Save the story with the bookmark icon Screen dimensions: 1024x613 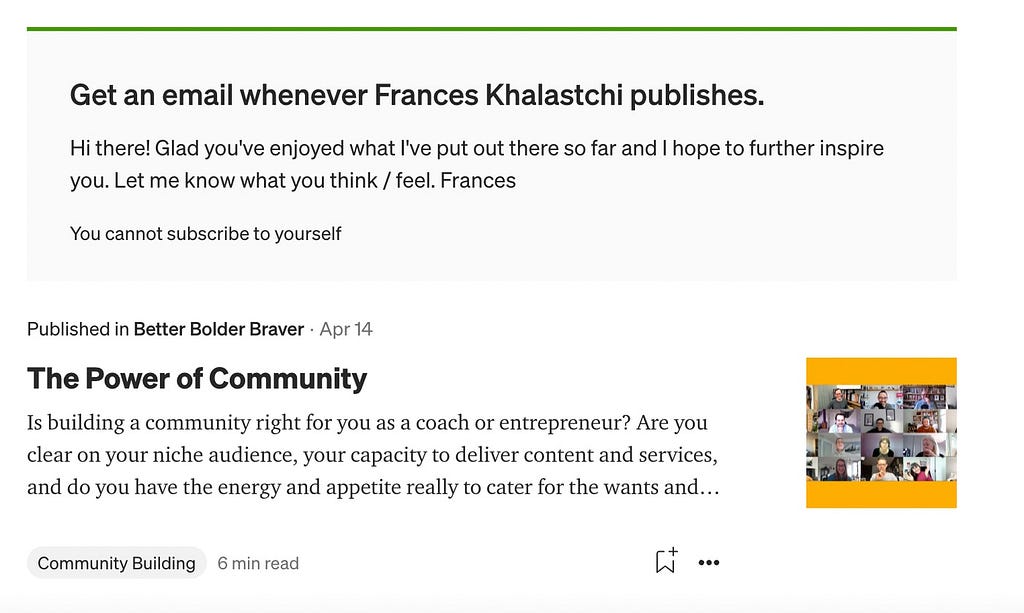coord(666,561)
